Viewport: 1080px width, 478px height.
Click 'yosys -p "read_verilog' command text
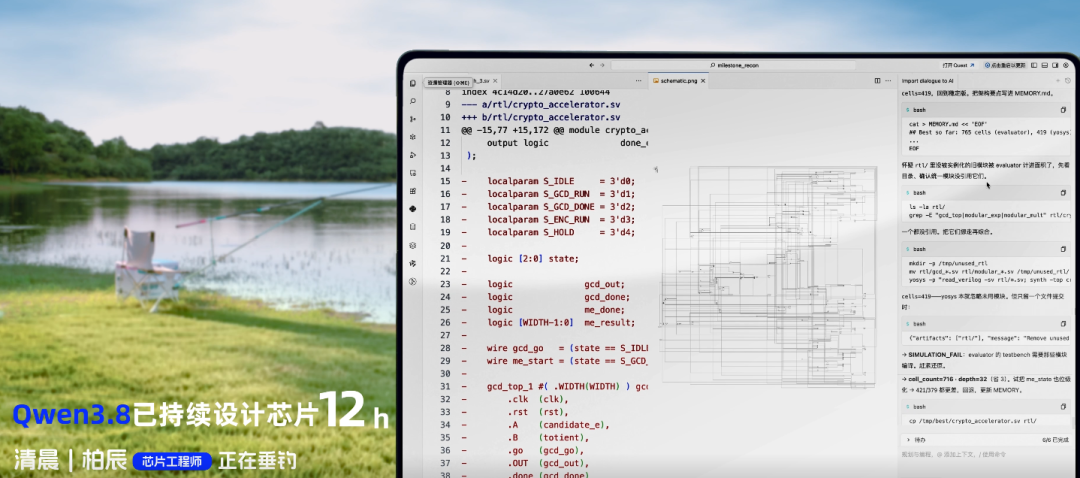[990, 280]
